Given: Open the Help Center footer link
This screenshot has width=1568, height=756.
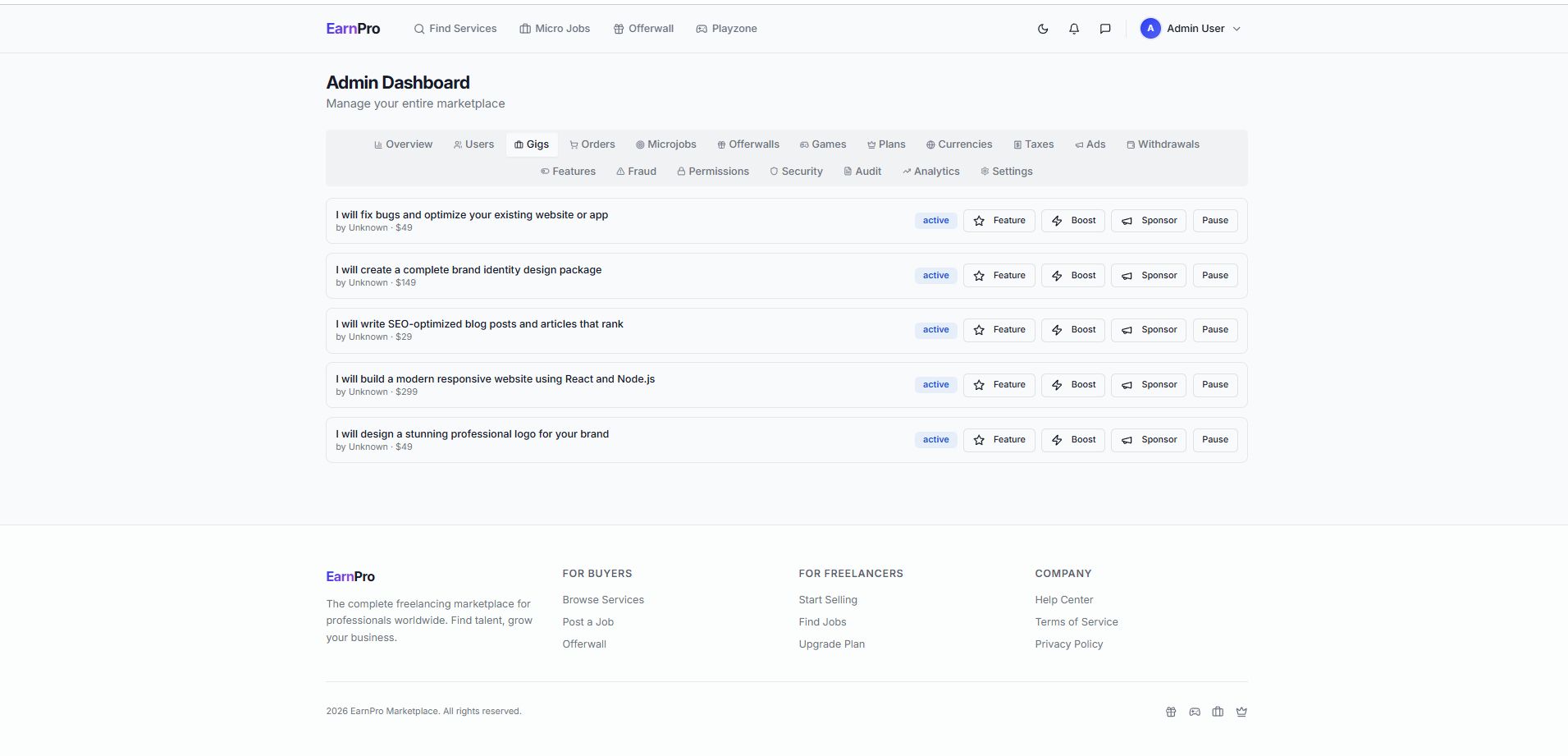Looking at the screenshot, I should 1063,600.
